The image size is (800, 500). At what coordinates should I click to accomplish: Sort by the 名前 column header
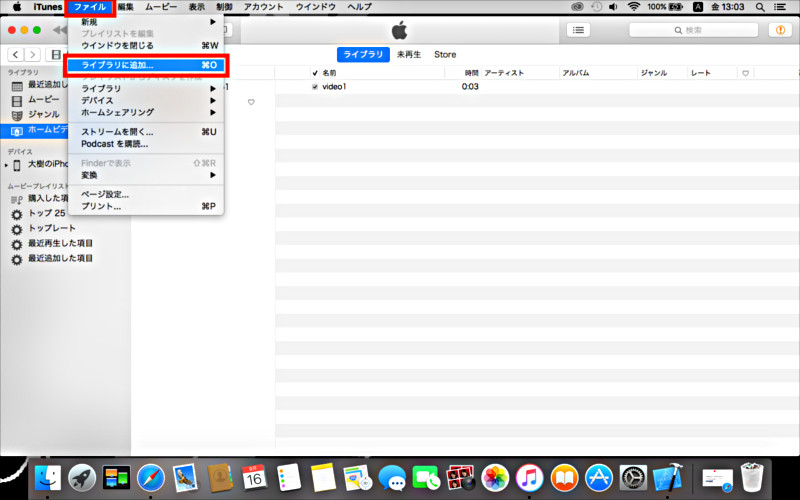pyautogui.click(x=329, y=73)
